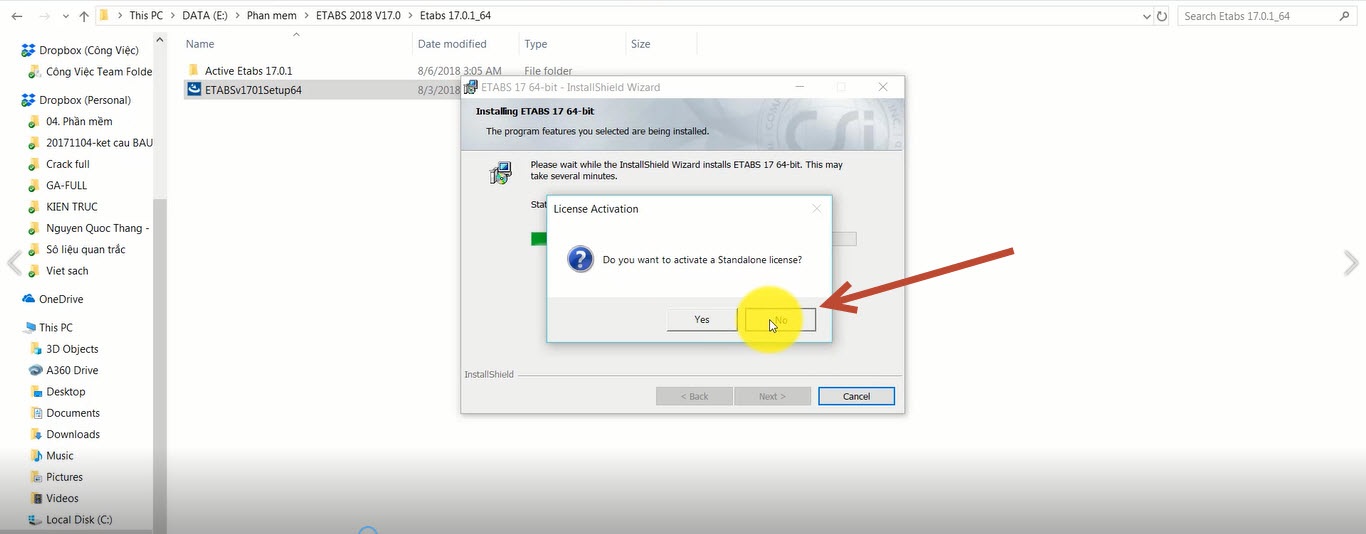Close the InstallShield Wizard window

coord(883,87)
